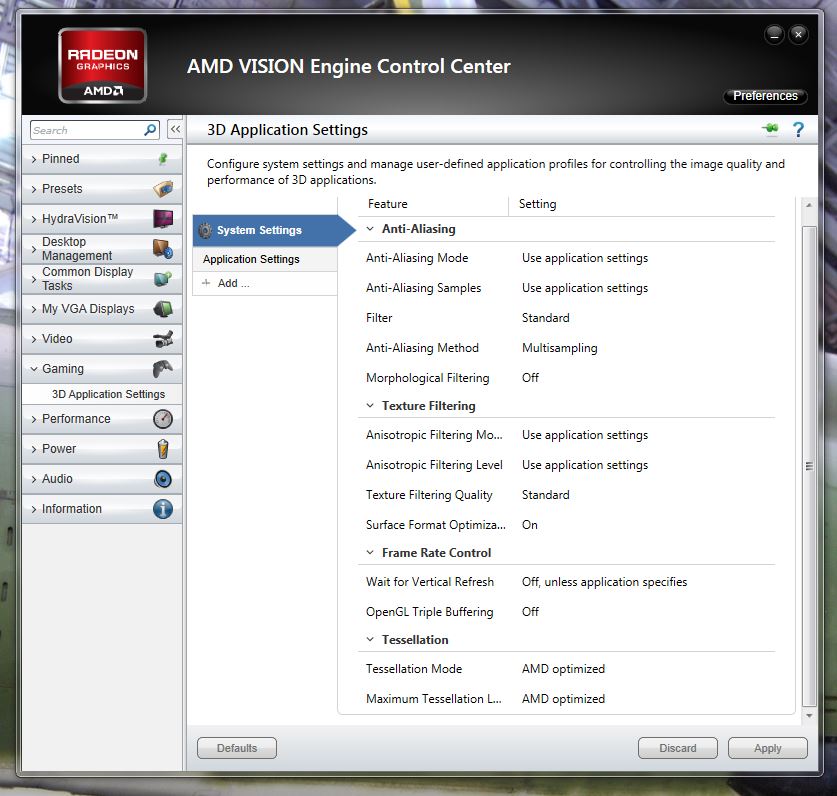The image size is (837, 796).
Task: Open the Preferences menu
Action: pos(765,96)
